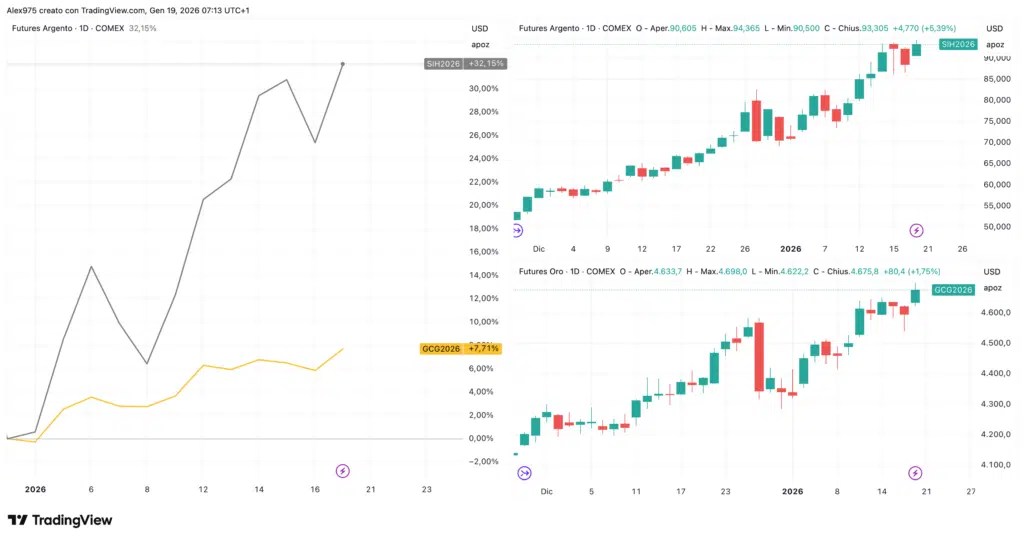The image size is (1024, 540).
Task: Click the gray silver line's endpoint dot
Action: pos(343,64)
